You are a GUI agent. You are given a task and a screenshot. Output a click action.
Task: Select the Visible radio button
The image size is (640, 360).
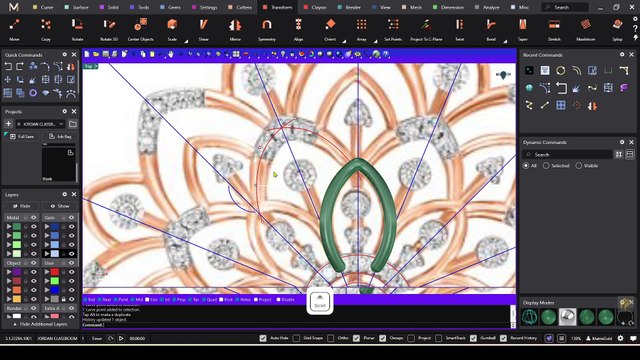tap(579, 166)
